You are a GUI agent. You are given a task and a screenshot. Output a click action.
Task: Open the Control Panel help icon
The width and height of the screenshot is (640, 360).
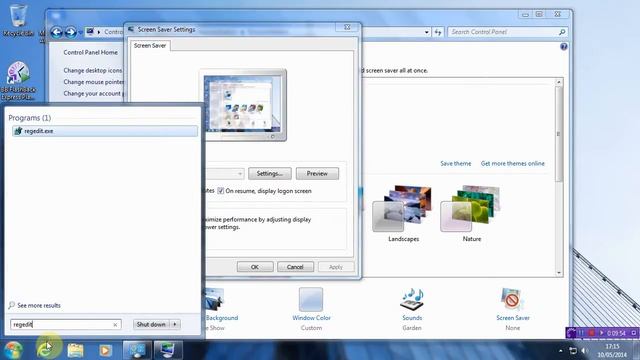click(x=564, y=47)
